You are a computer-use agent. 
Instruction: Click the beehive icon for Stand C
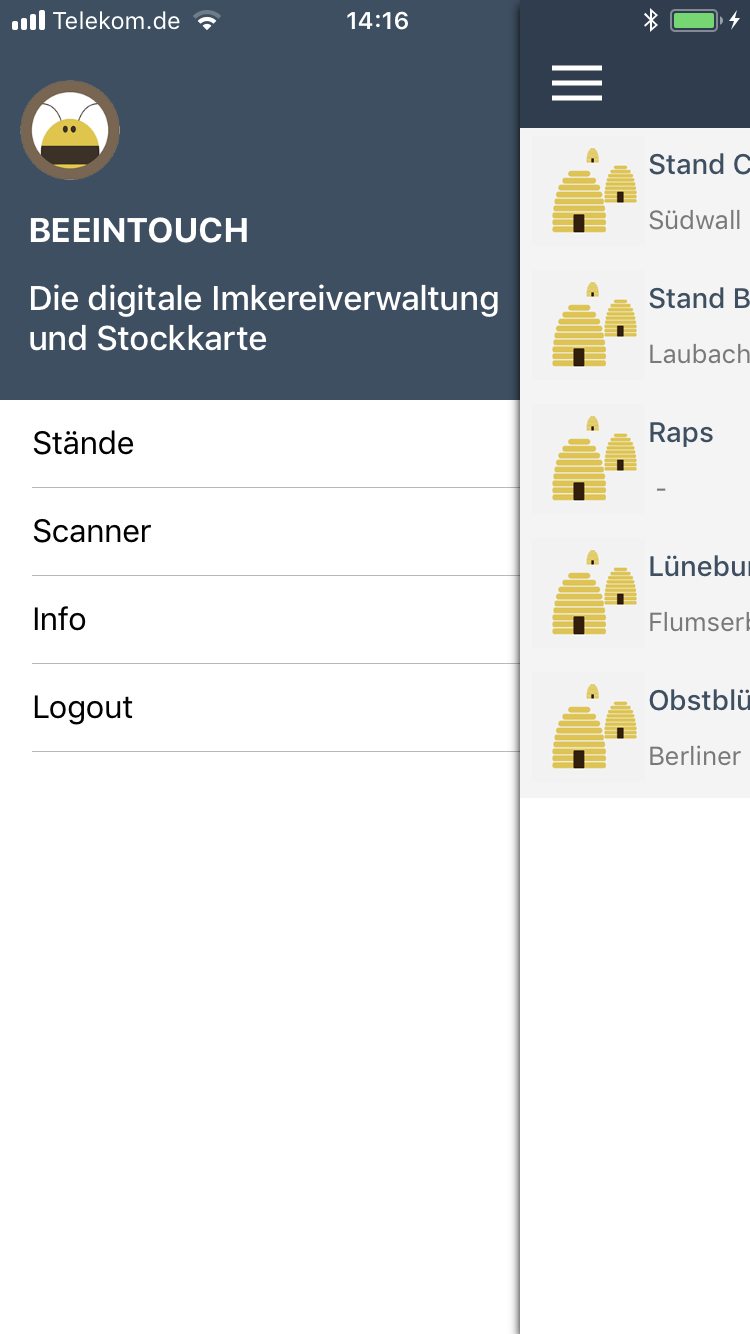tap(594, 191)
